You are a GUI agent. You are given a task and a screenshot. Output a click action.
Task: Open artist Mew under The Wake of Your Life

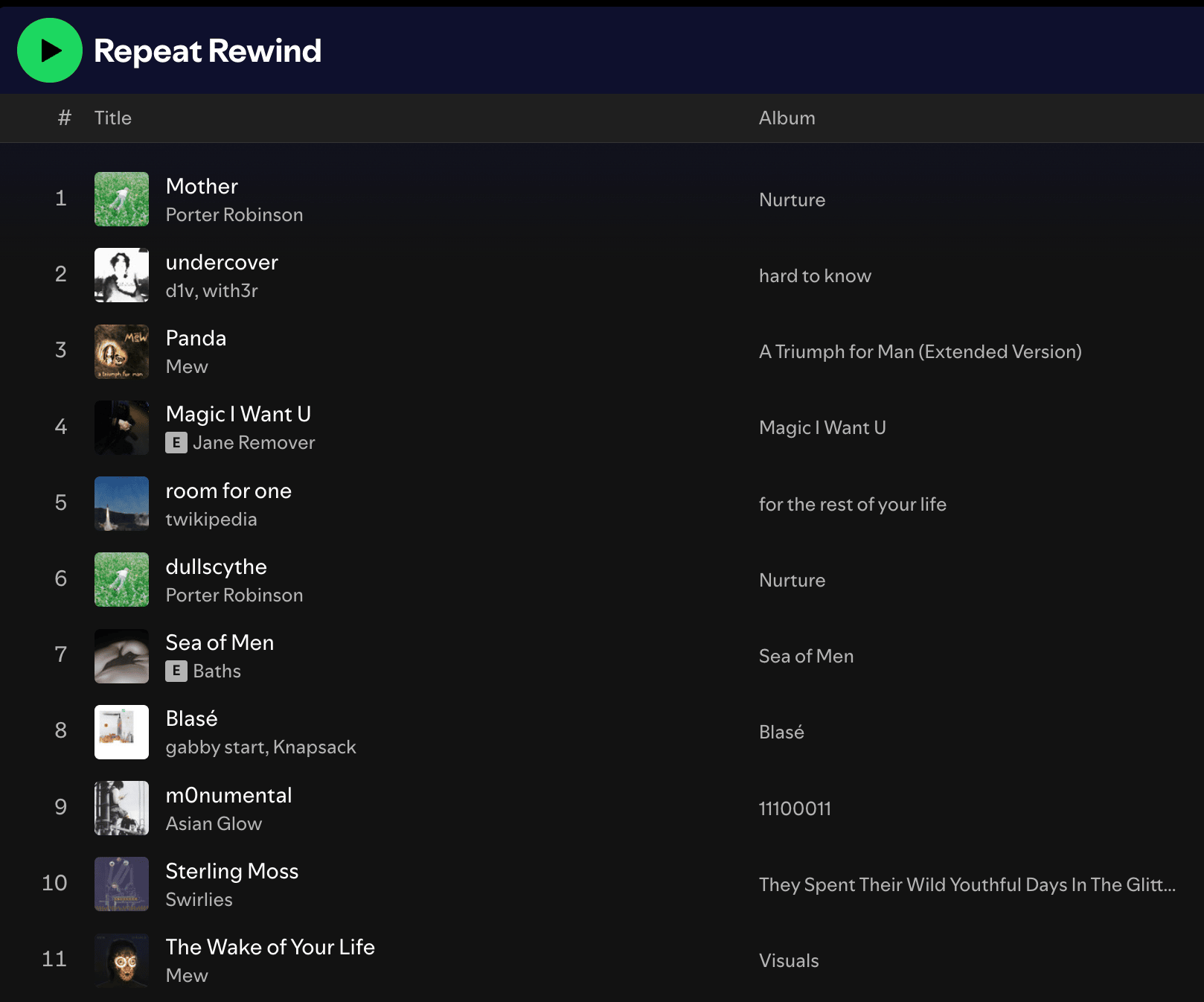[187, 976]
